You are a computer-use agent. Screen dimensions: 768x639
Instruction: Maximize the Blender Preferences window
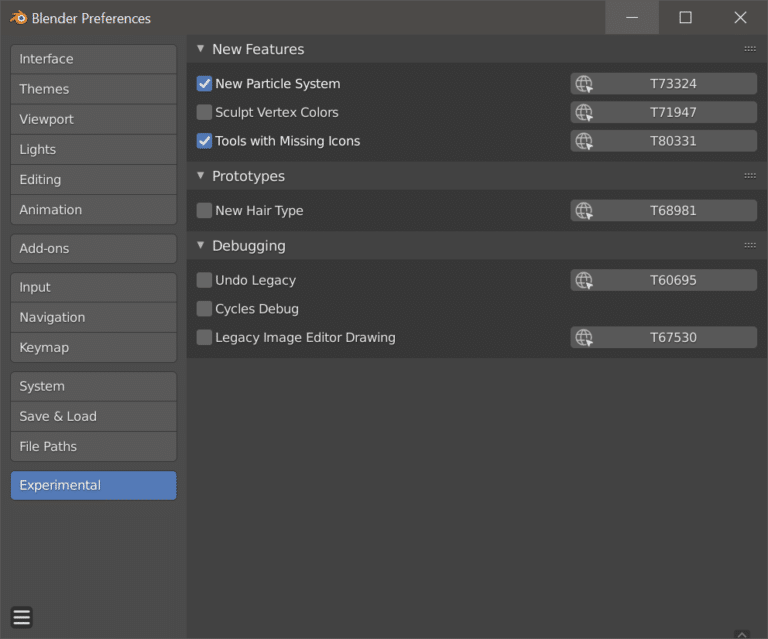click(x=685, y=18)
